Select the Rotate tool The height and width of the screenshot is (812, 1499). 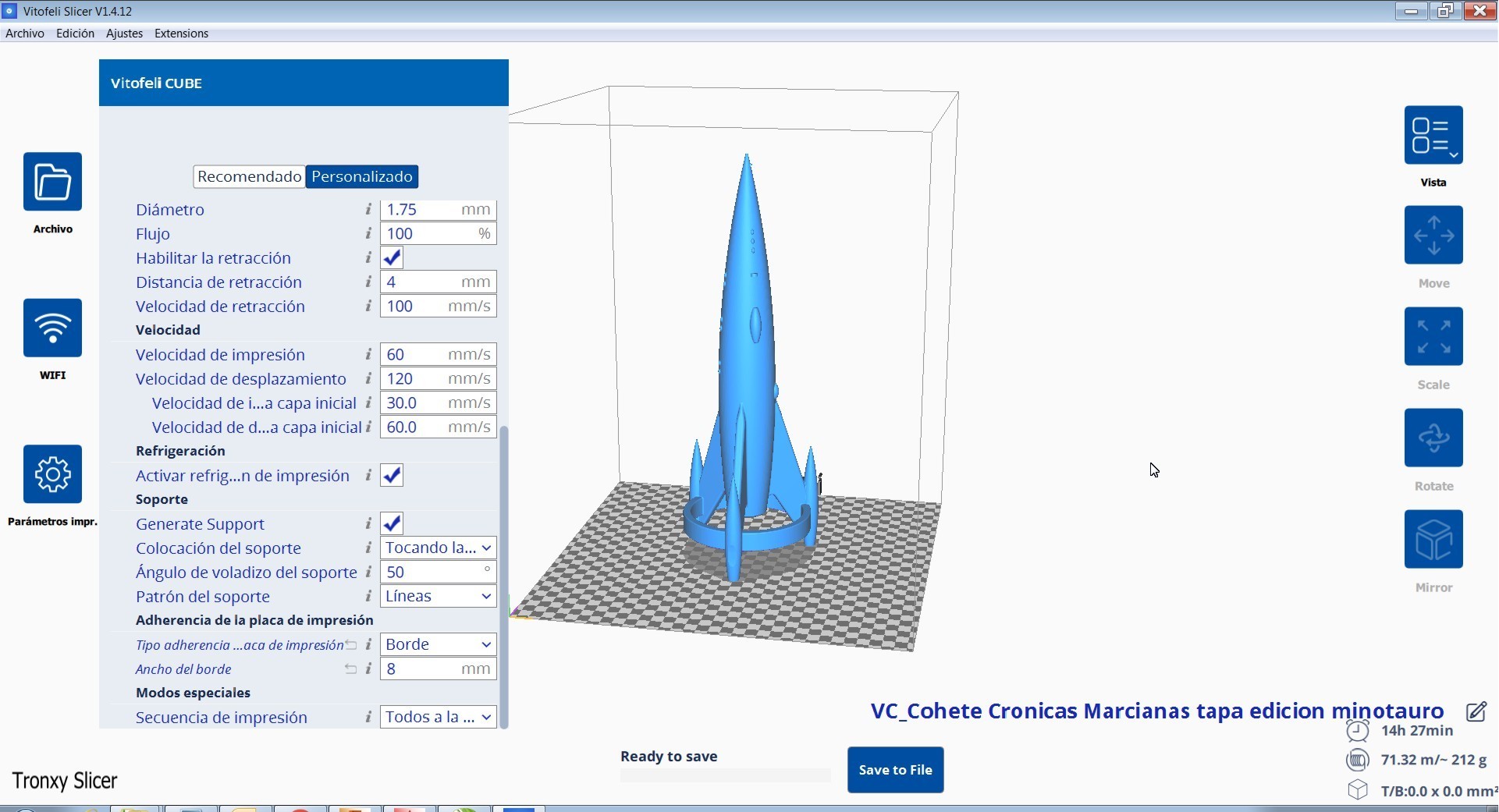tap(1433, 438)
